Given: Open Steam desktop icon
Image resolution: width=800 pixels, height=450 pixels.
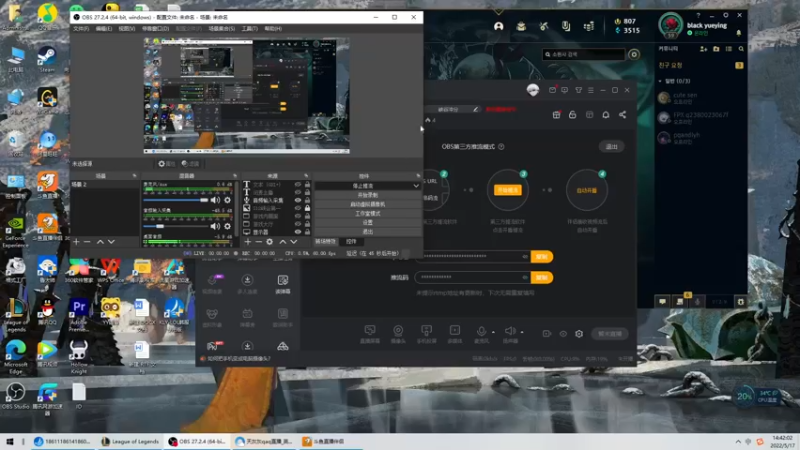Looking at the screenshot, I should point(47,59).
